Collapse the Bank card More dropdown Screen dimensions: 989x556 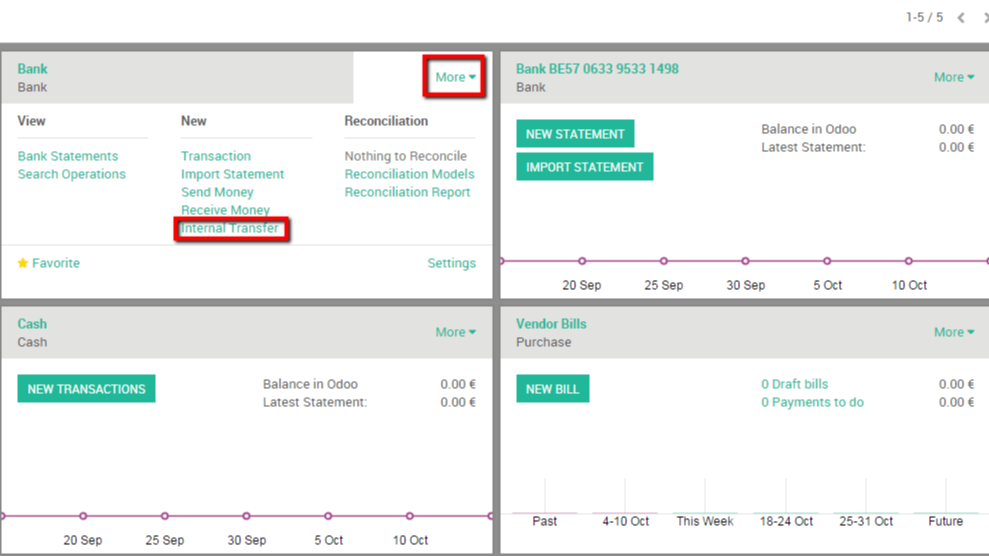[x=455, y=77]
